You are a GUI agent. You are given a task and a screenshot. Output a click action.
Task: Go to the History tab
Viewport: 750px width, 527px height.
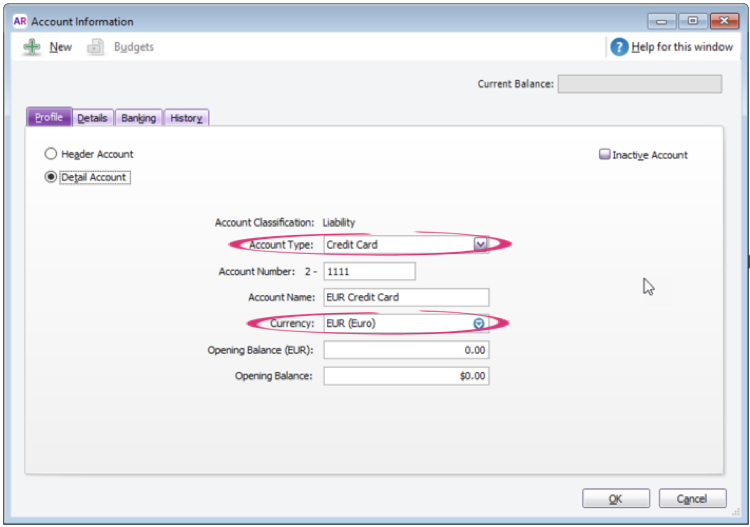[186, 118]
